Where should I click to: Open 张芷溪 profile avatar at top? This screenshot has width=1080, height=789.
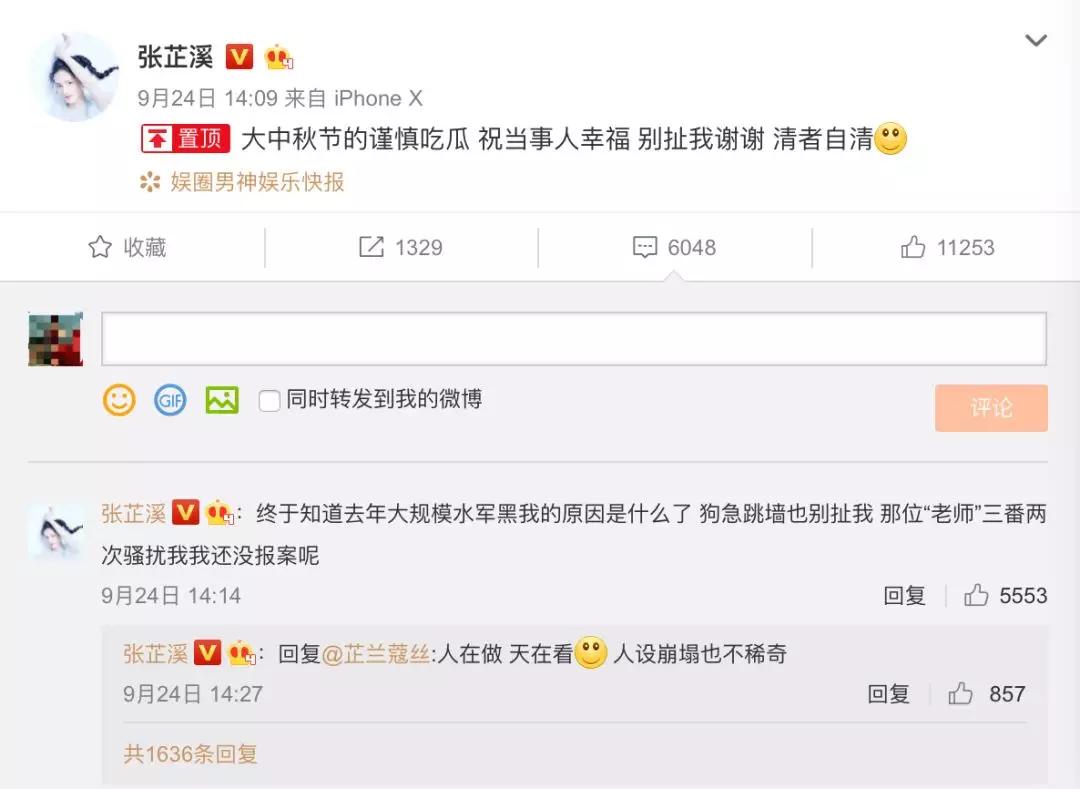point(74,76)
